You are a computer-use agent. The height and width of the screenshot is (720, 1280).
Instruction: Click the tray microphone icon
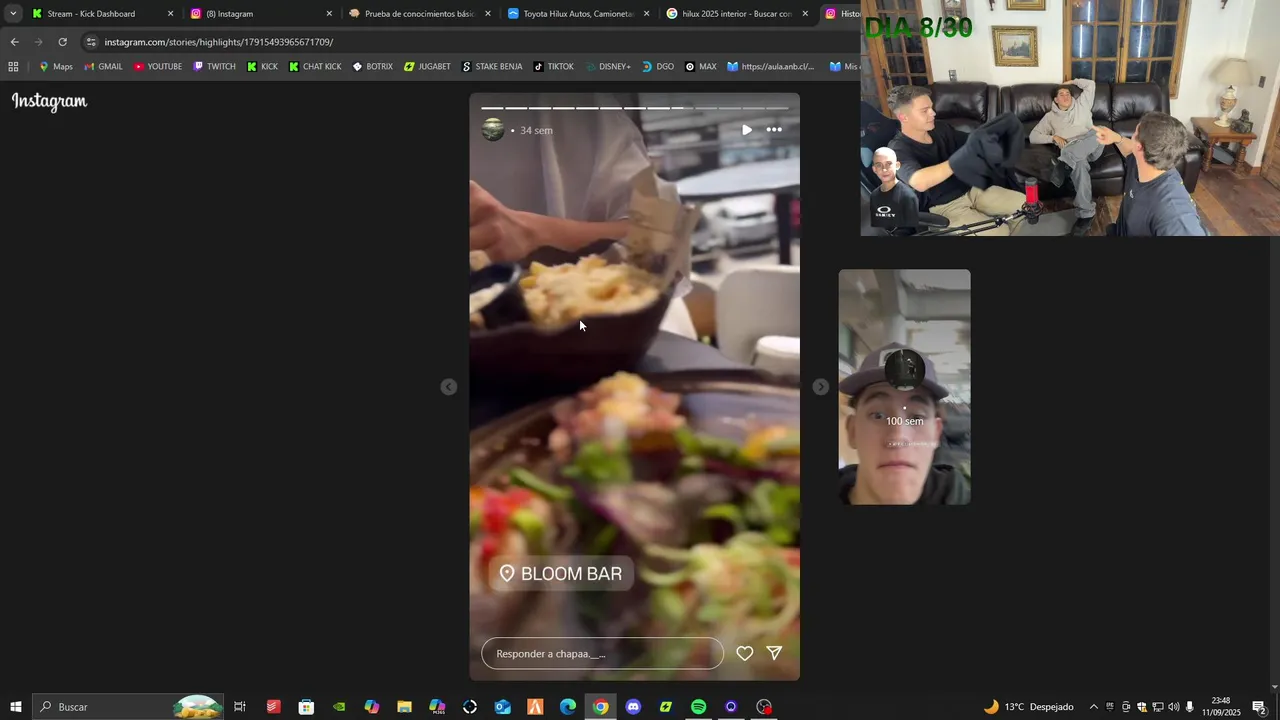1189,707
